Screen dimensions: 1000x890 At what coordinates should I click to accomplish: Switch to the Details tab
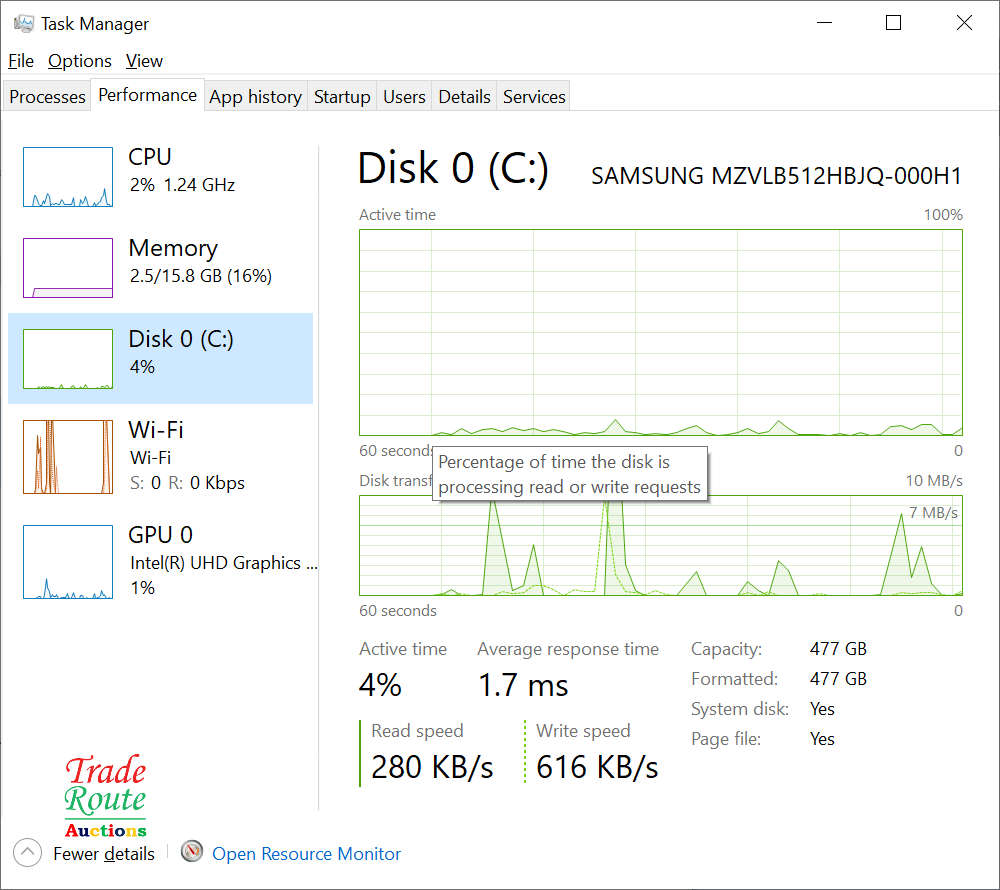(464, 97)
